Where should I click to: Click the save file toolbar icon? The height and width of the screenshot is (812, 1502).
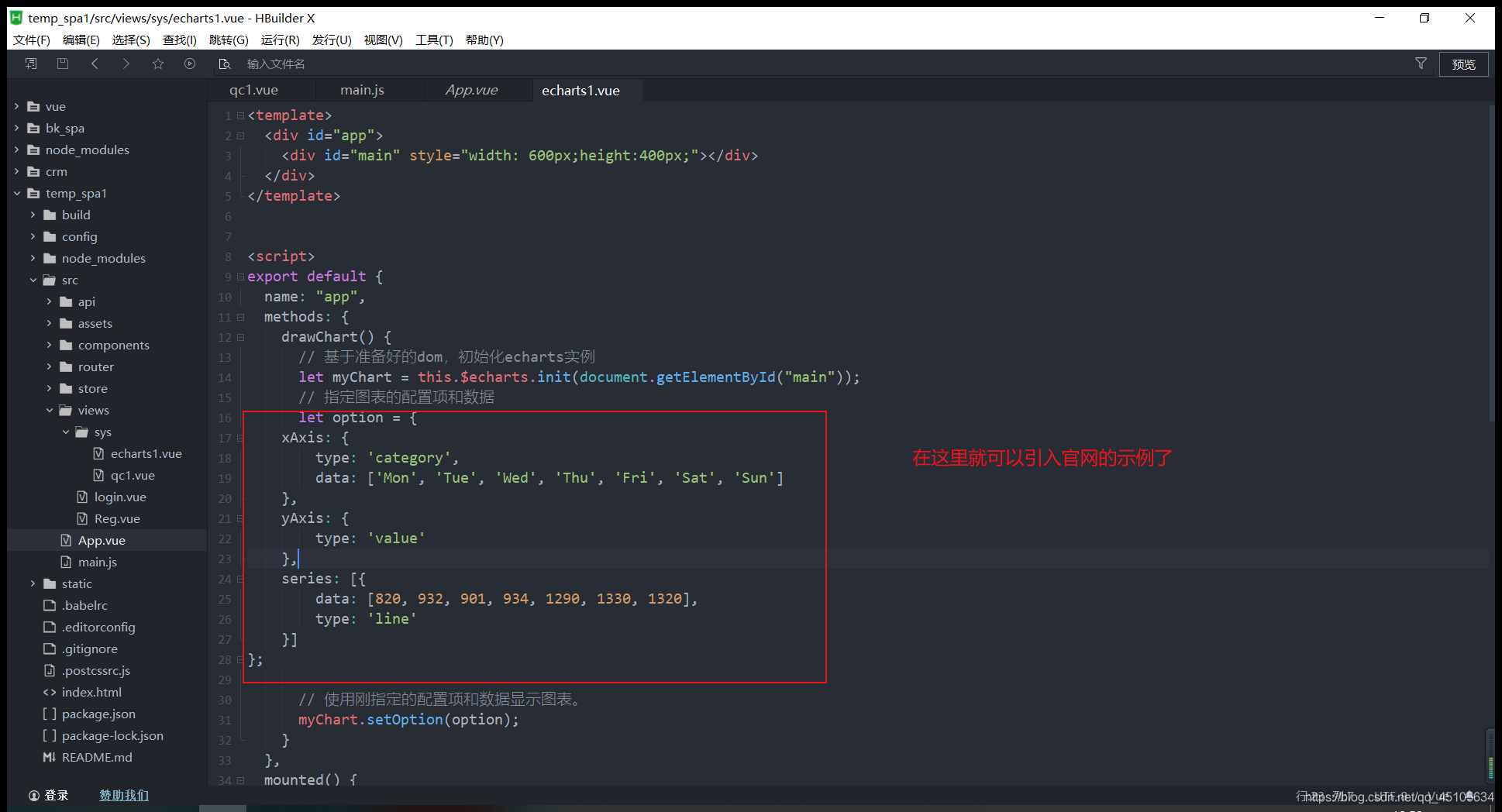[63, 64]
